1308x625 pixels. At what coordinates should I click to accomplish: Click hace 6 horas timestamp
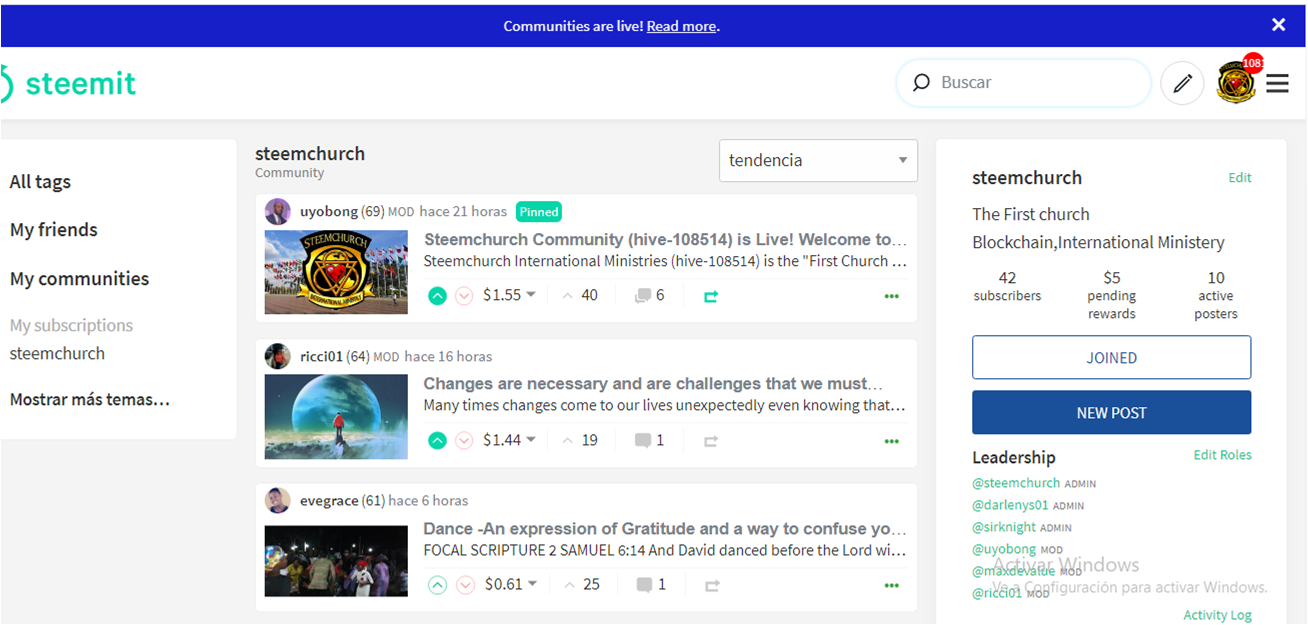pyautogui.click(x=428, y=501)
